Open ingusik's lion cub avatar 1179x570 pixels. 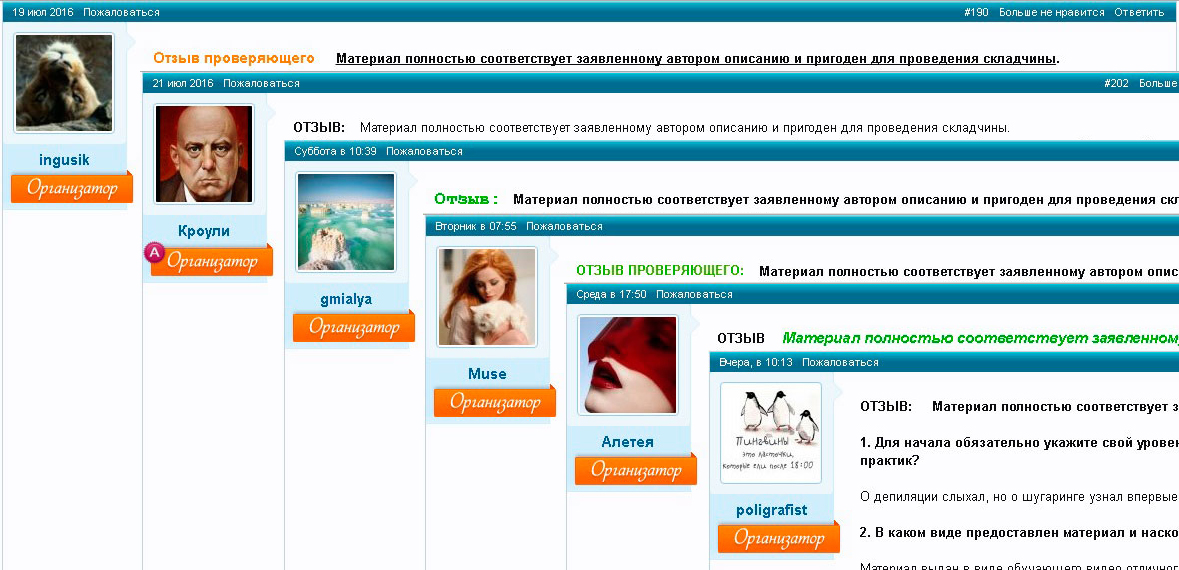pos(64,83)
